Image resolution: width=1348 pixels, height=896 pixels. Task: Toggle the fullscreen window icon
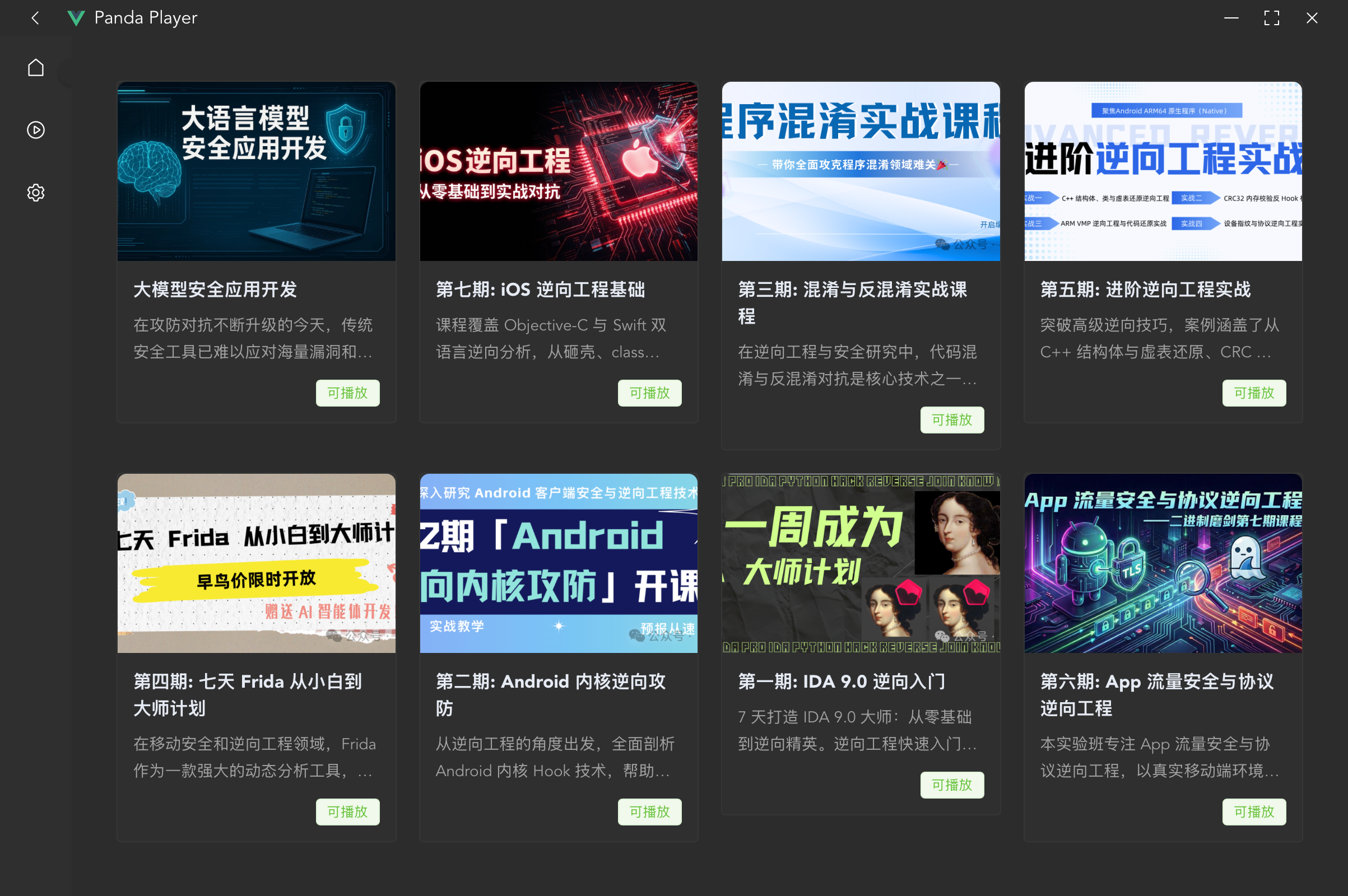pos(1271,18)
